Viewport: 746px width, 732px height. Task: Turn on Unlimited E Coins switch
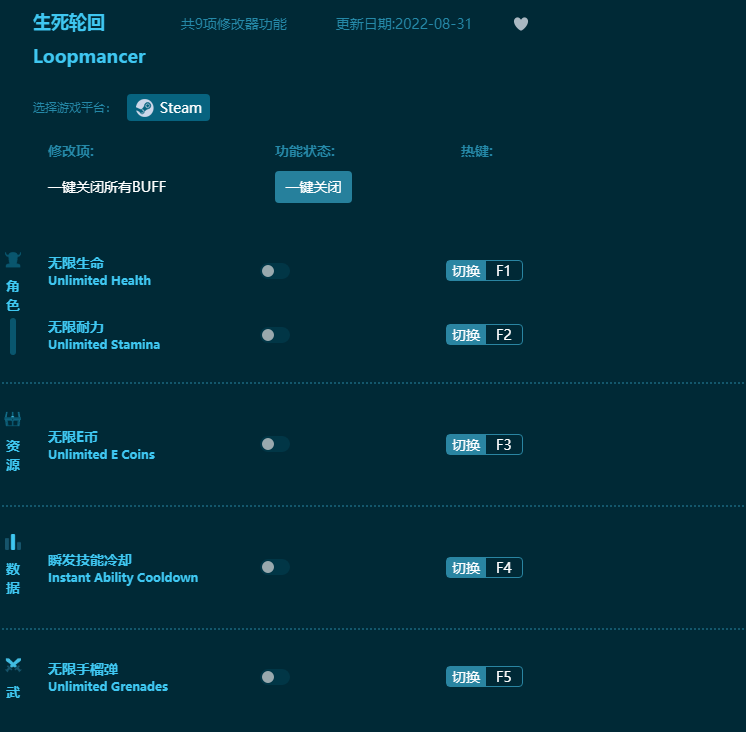(x=275, y=444)
